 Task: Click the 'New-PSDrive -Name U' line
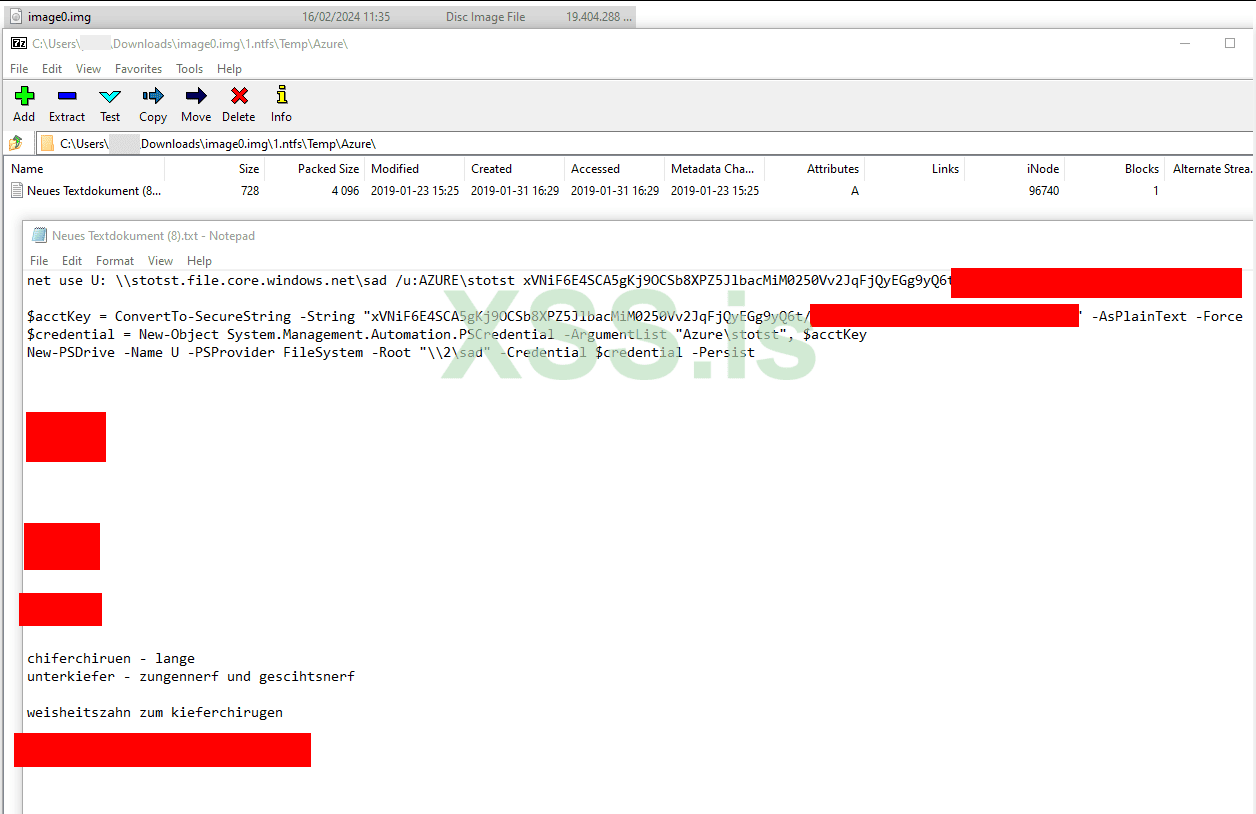(391, 352)
